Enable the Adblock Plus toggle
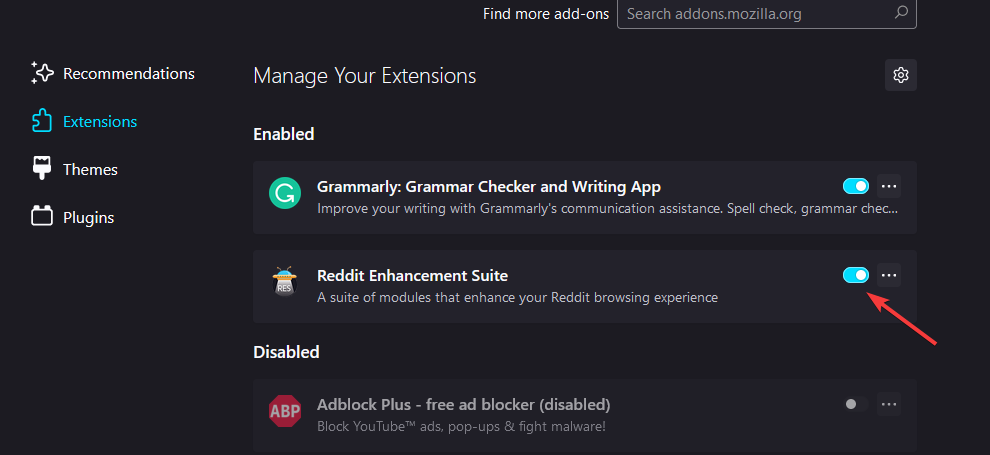Viewport: 990px width, 455px height. coord(853,404)
